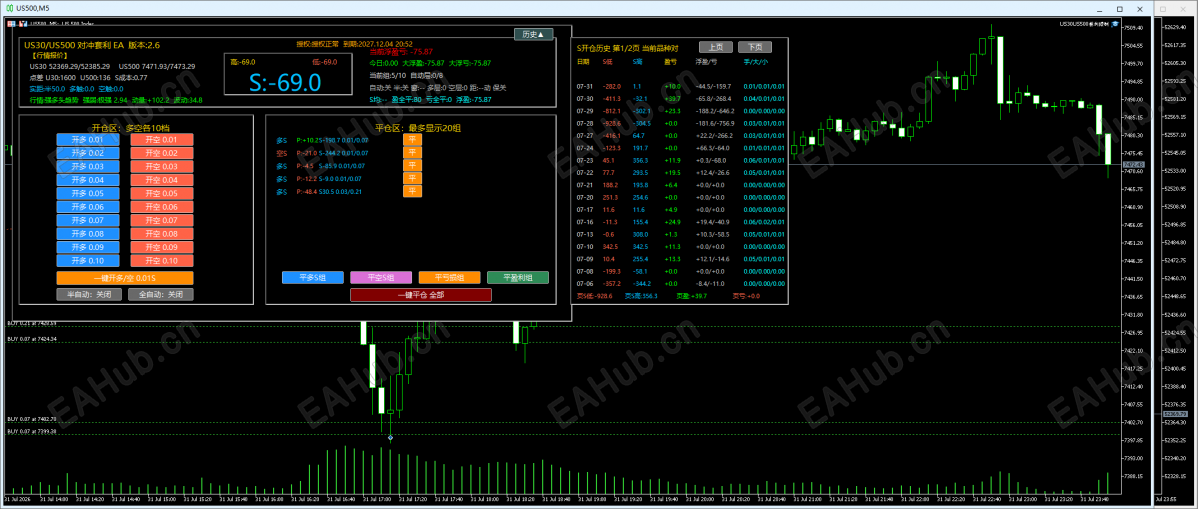Screen dimensions: 1198x509
Task: Select the 07-06 history row date
Action: [x=584, y=284]
